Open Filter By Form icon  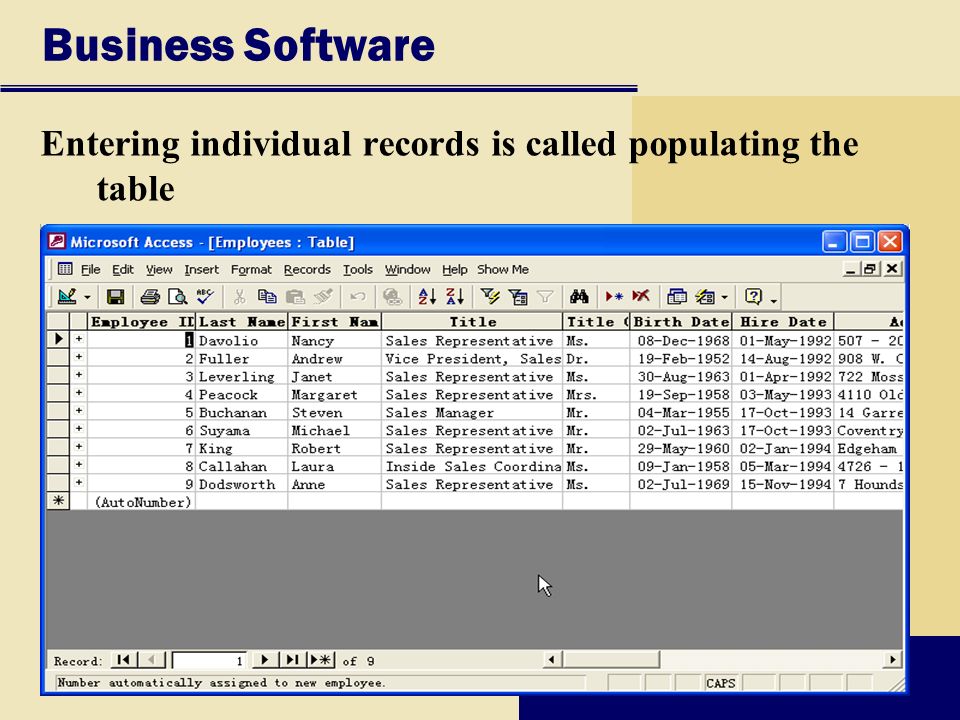coord(518,297)
